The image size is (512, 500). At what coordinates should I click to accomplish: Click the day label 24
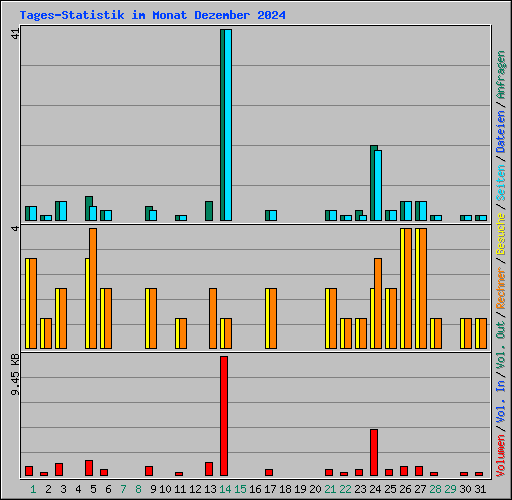[x=375, y=489]
